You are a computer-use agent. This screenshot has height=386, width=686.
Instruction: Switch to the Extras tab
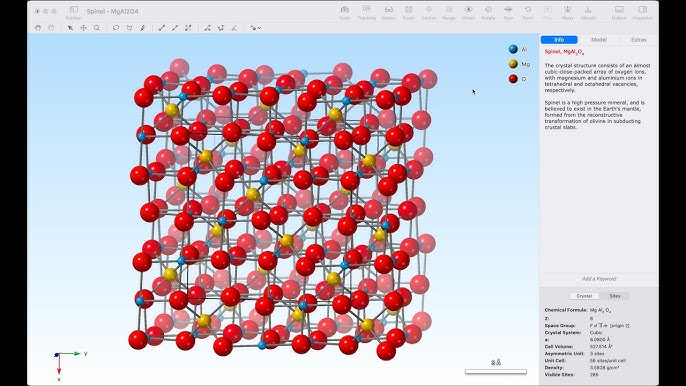[x=638, y=40]
